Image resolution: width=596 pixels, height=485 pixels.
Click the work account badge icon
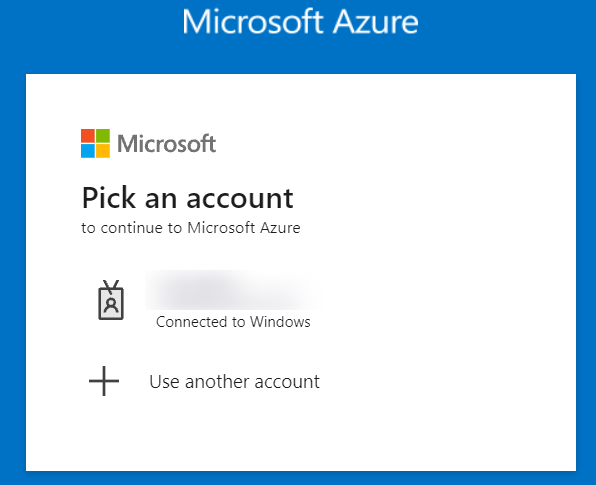[111, 300]
